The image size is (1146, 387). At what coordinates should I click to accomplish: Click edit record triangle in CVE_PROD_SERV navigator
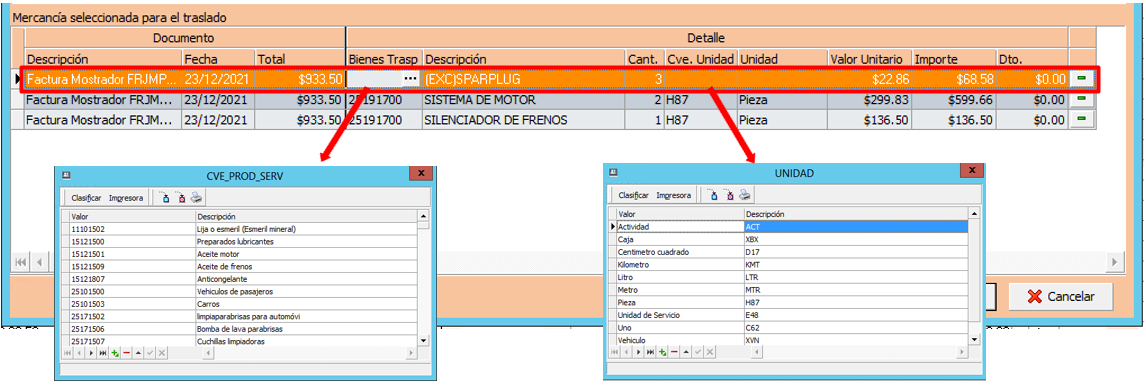pos(138,353)
